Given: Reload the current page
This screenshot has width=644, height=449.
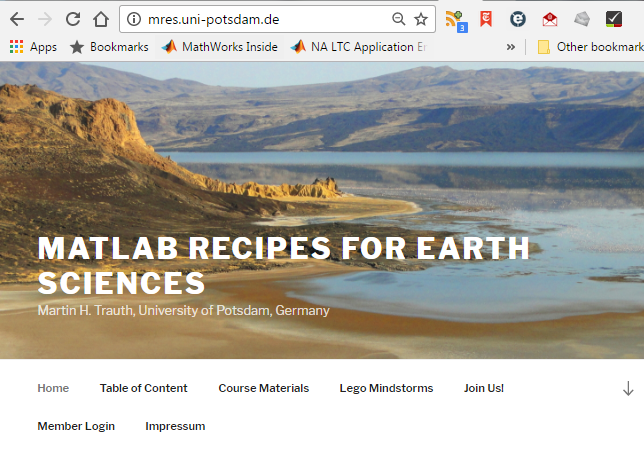Looking at the screenshot, I should tap(73, 19).
